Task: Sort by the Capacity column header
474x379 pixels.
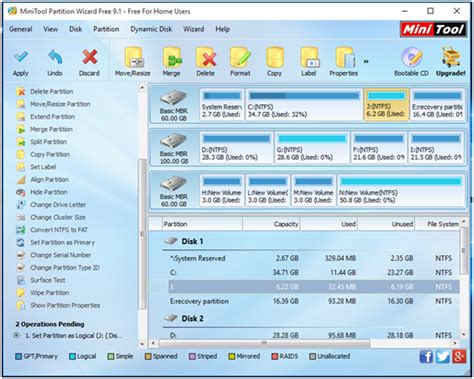Action: (271, 224)
